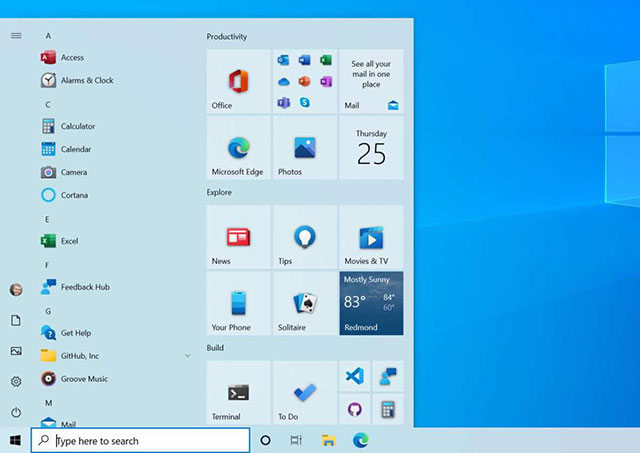Click the 'Type here to search' box
The height and width of the screenshot is (453, 640).
point(140,440)
